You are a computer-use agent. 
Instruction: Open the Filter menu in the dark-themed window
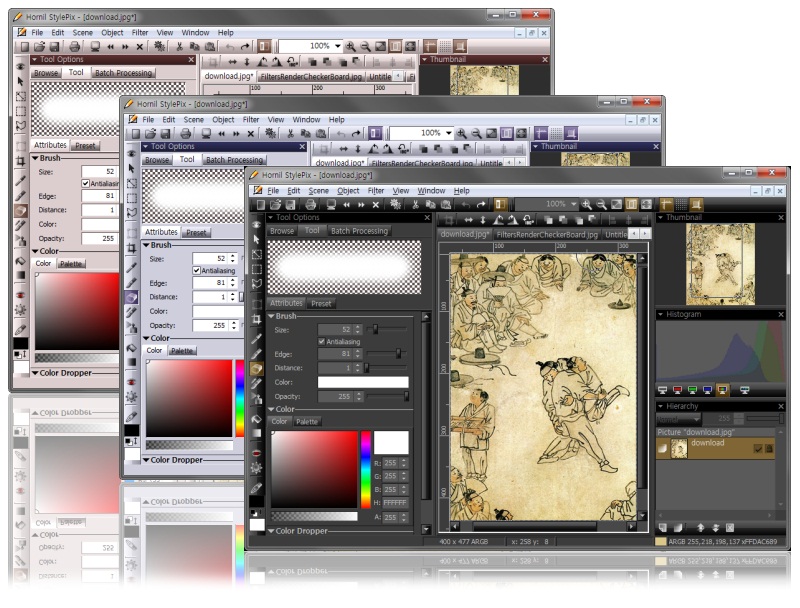(375, 190)
